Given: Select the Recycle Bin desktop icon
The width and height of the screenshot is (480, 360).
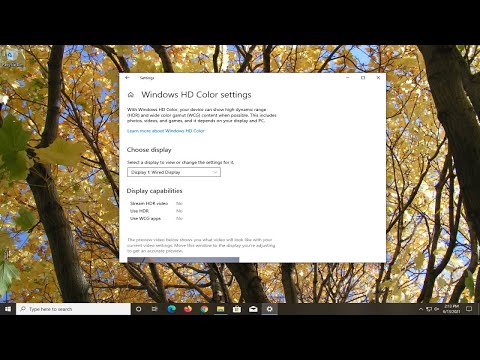Looking at the screenshot, I should click(x=12, y=58).
